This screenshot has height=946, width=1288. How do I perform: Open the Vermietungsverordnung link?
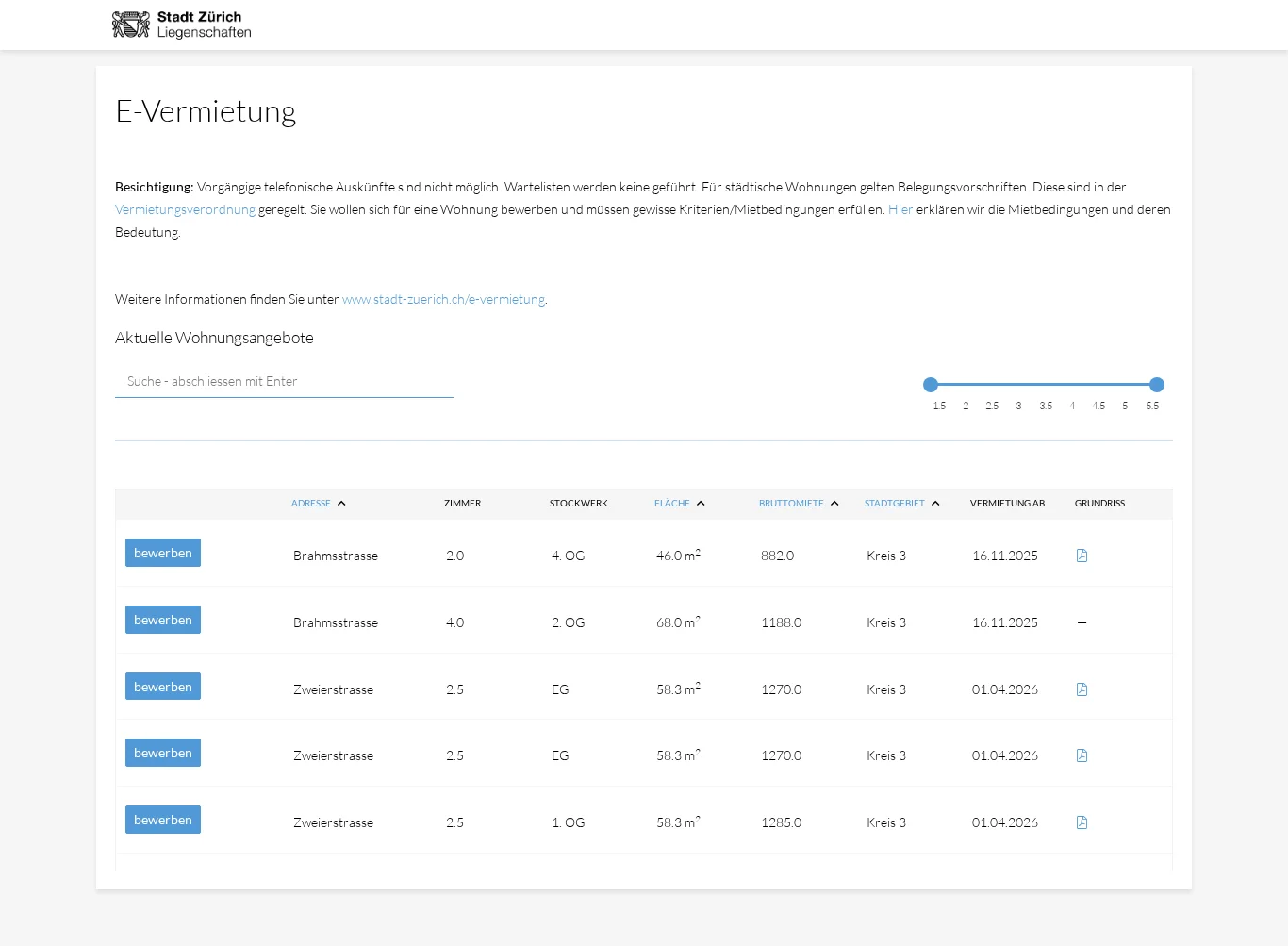click(x=185, y=209)
